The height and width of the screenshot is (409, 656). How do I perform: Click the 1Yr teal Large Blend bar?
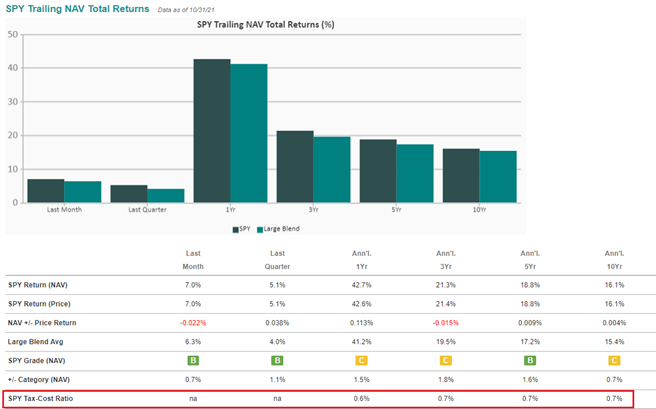pyautogui.click(x=249, y=133)
